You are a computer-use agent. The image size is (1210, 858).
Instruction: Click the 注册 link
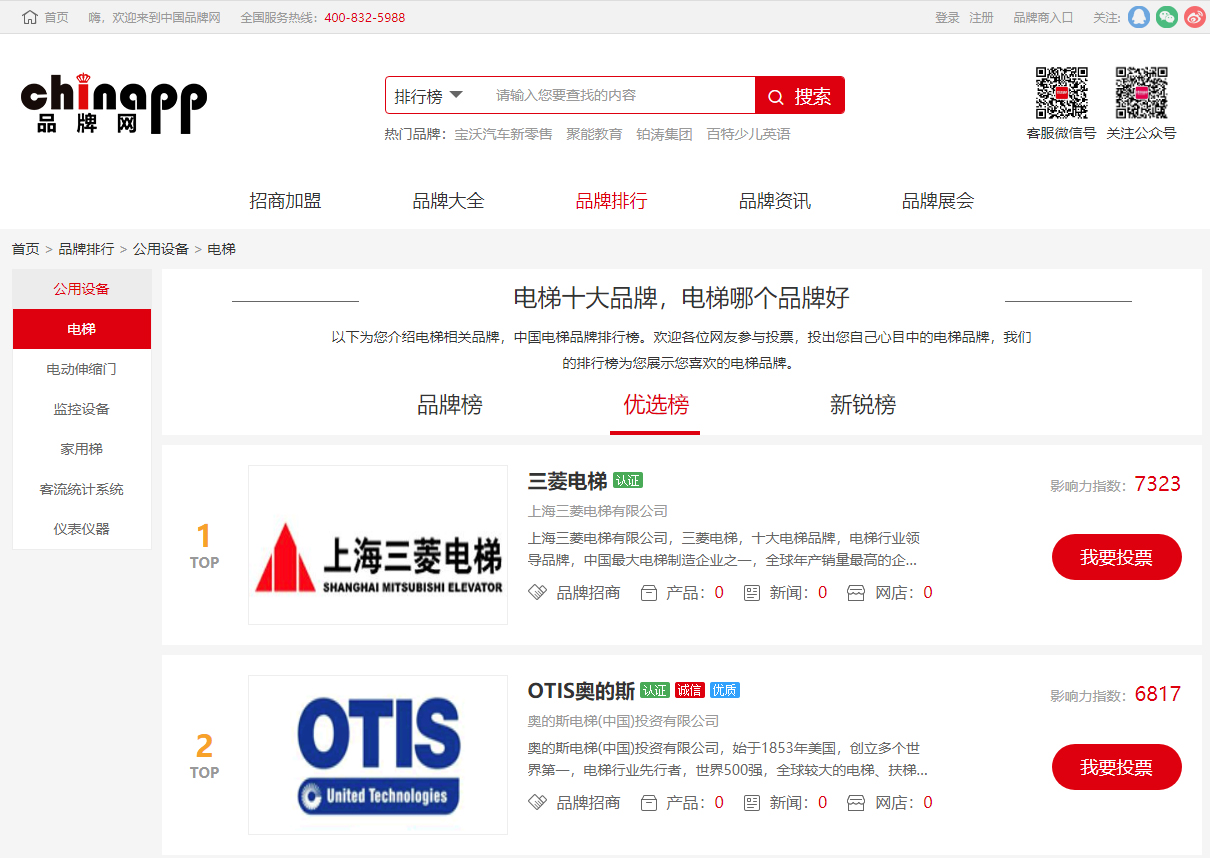981,18
